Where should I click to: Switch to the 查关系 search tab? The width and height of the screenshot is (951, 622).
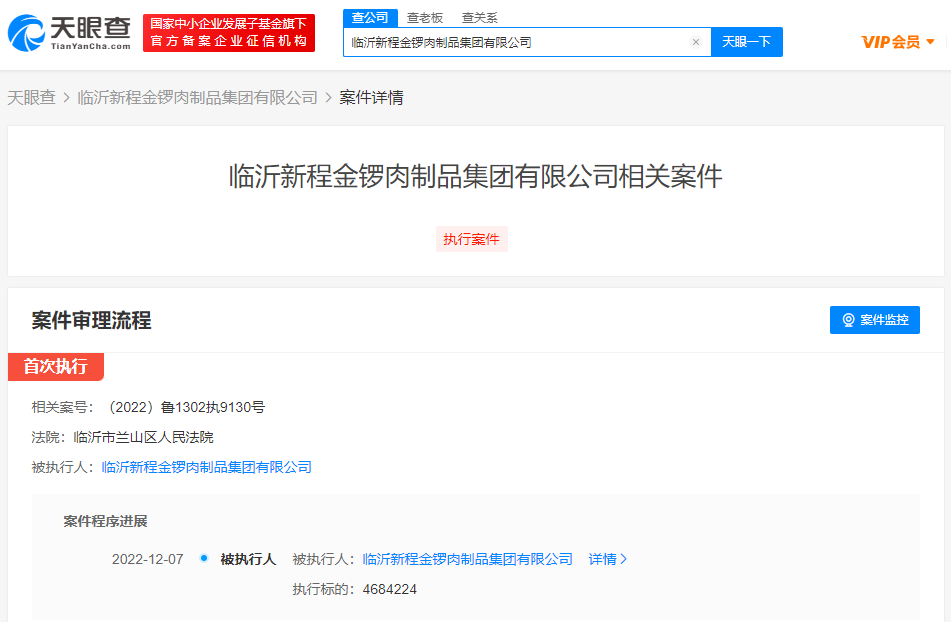(480, 18)
